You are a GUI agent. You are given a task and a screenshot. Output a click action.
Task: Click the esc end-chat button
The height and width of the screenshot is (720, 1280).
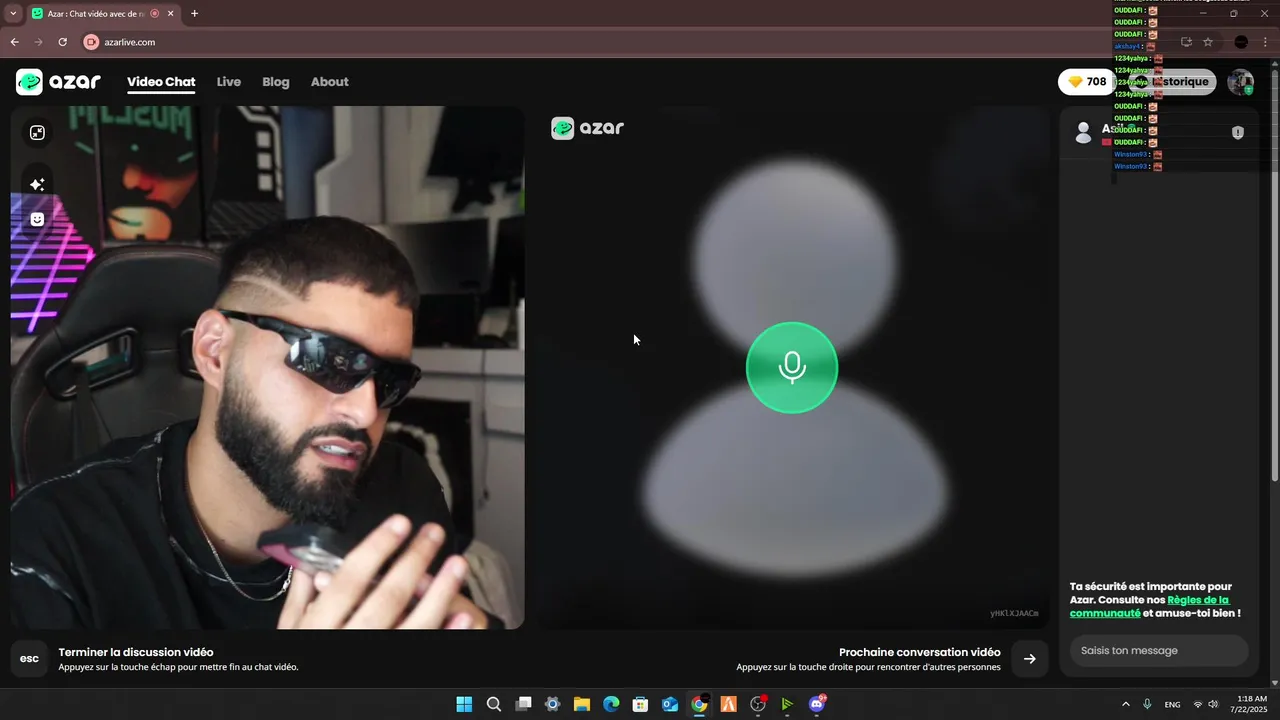point(29,658)
